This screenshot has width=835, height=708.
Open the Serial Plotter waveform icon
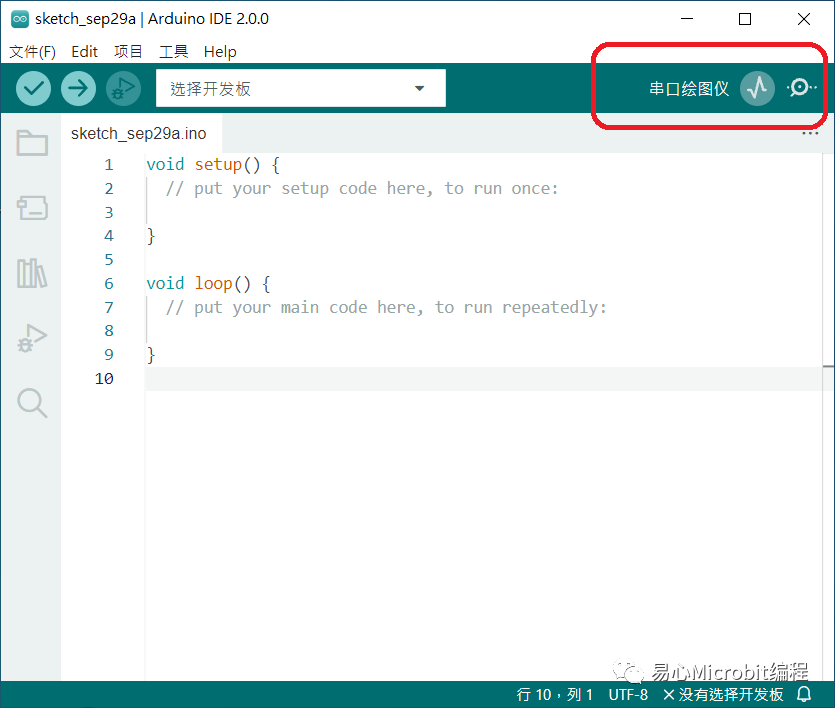(757, 88)
